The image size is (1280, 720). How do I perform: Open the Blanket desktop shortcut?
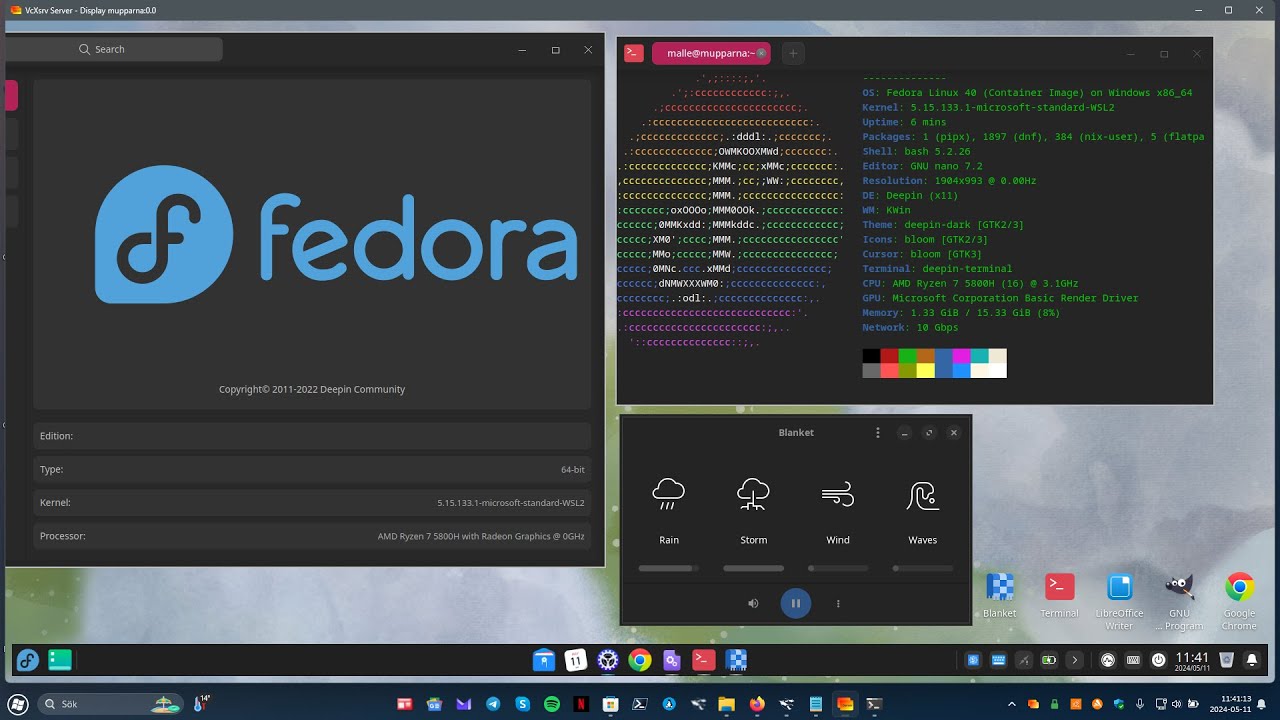(x=1000, y=597)
